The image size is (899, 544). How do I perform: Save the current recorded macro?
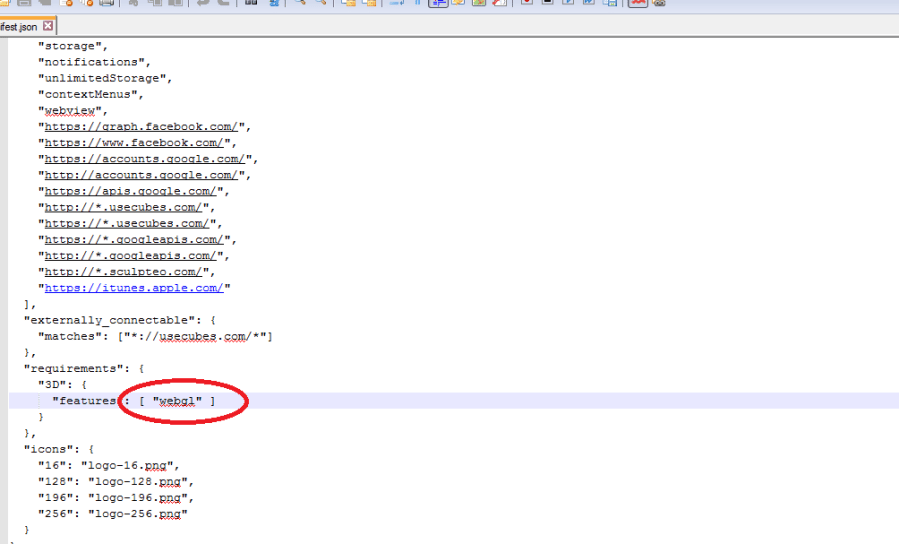610,4
